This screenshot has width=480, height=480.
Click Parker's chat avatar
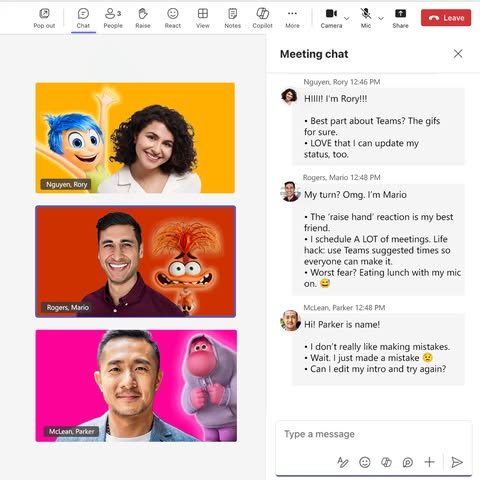pos(290,320)
